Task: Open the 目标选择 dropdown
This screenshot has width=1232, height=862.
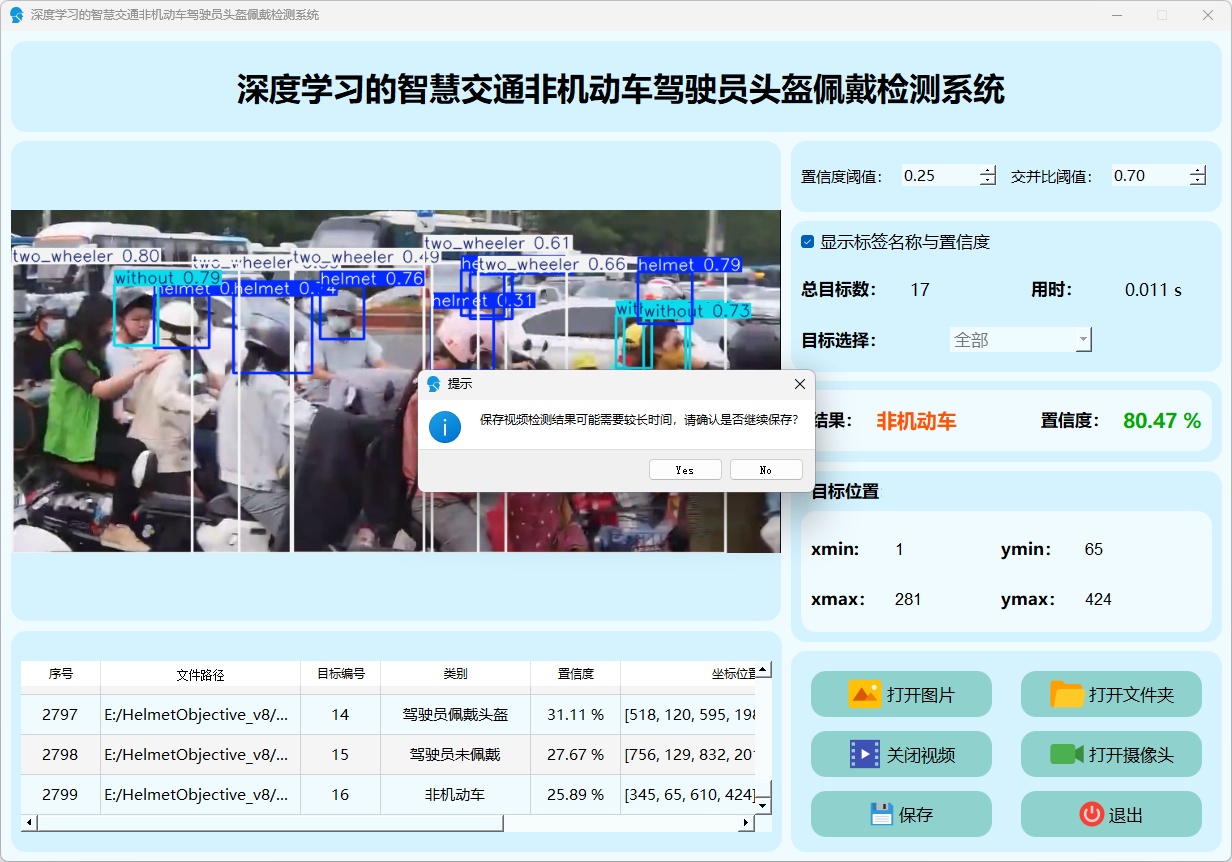Action: (x=1020, y=340)
